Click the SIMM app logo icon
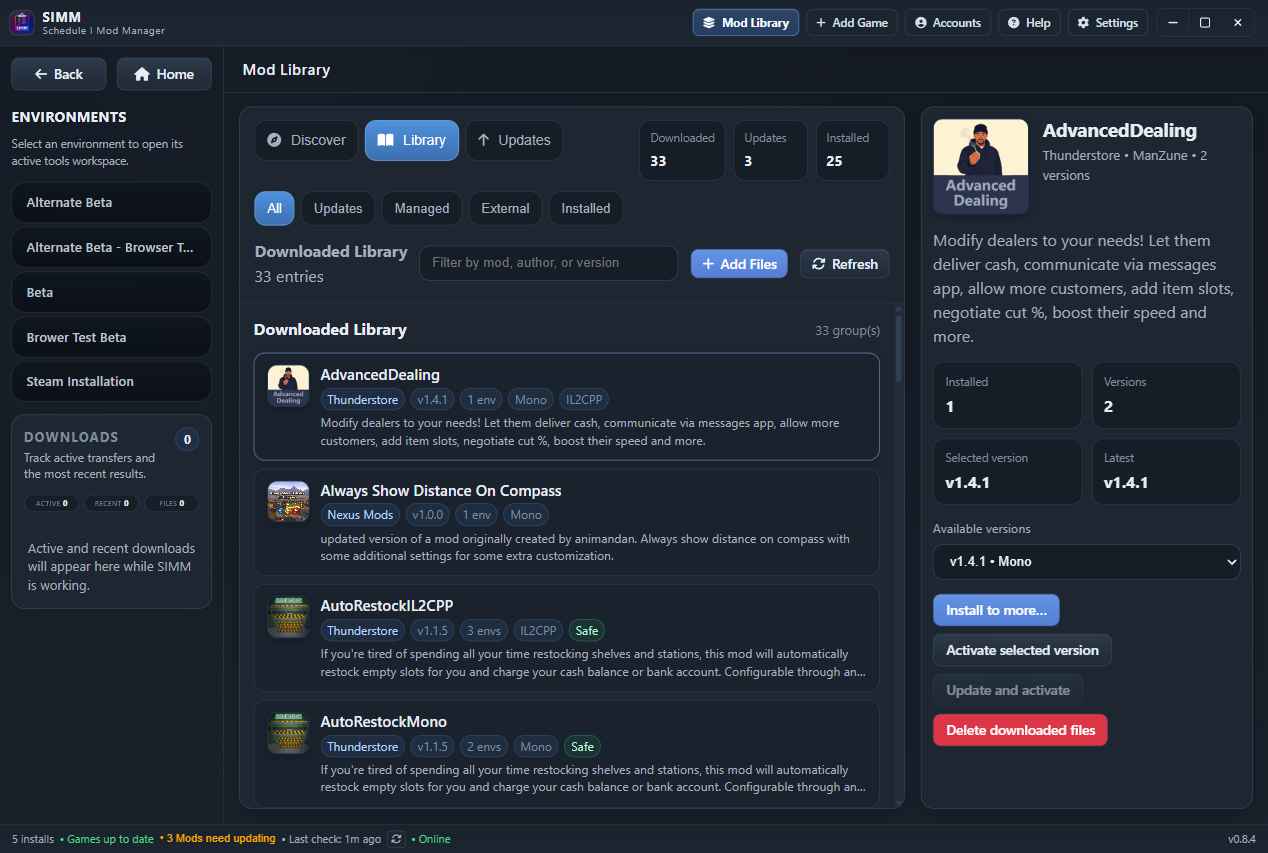Screen dimensions: 1268x853 (22, 22)
